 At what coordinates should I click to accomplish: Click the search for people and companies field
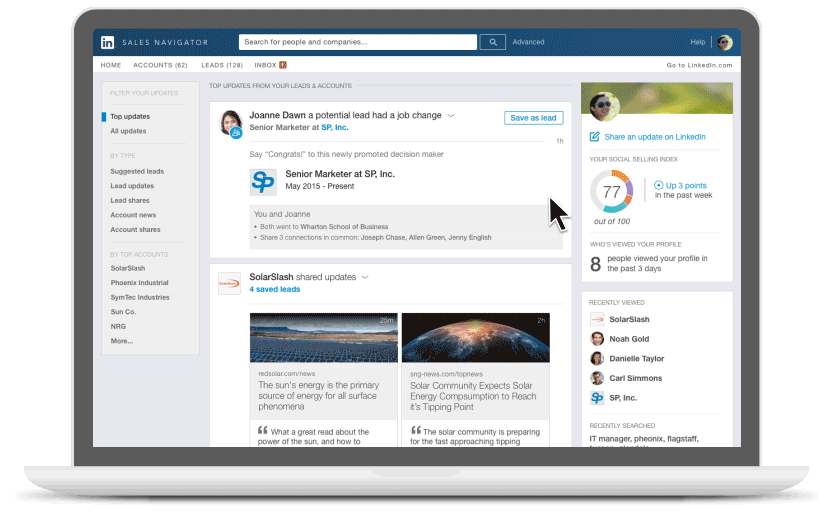click(x=358, y=42)
